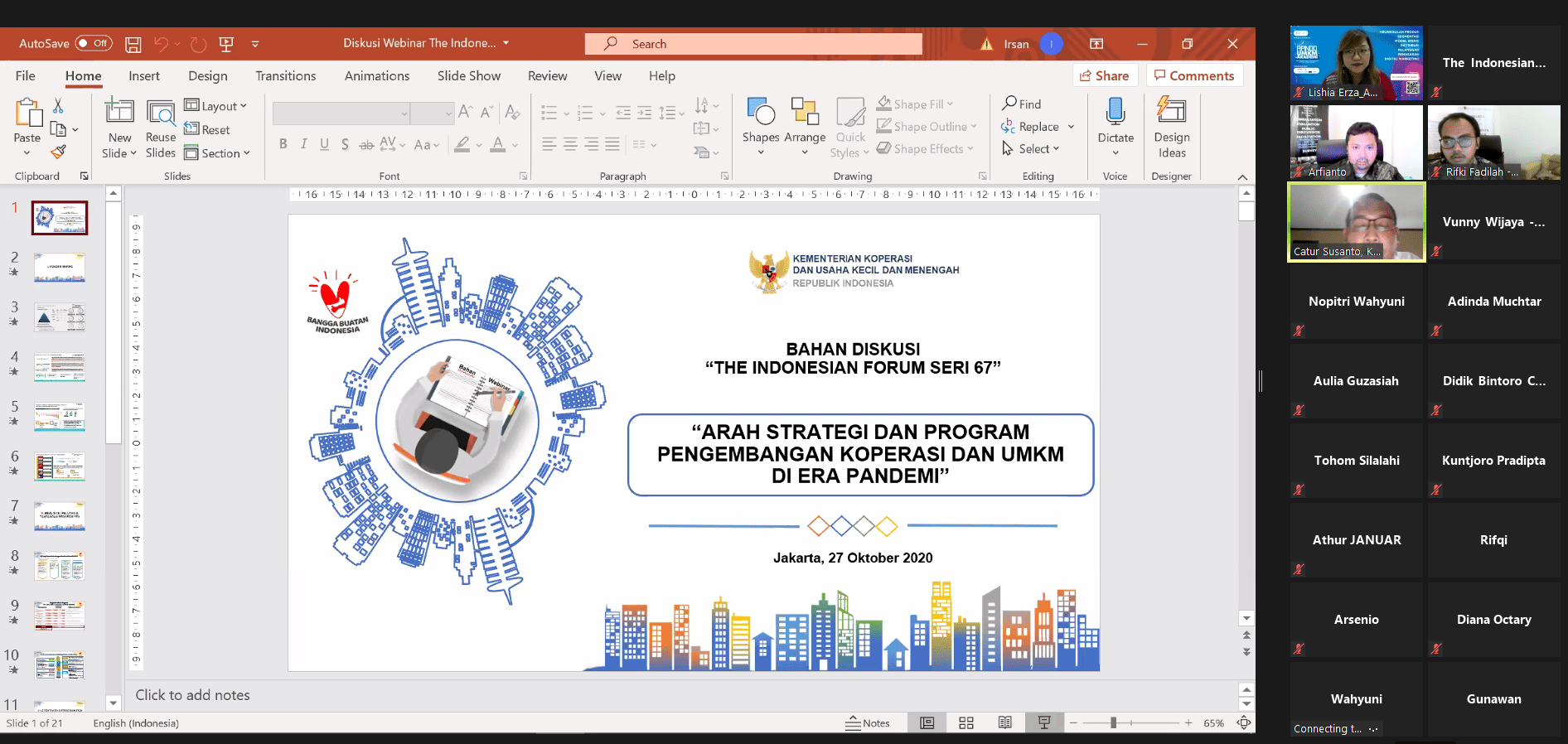
Task: Open the Shapes gallery
Action: click(x=761, y=124)
